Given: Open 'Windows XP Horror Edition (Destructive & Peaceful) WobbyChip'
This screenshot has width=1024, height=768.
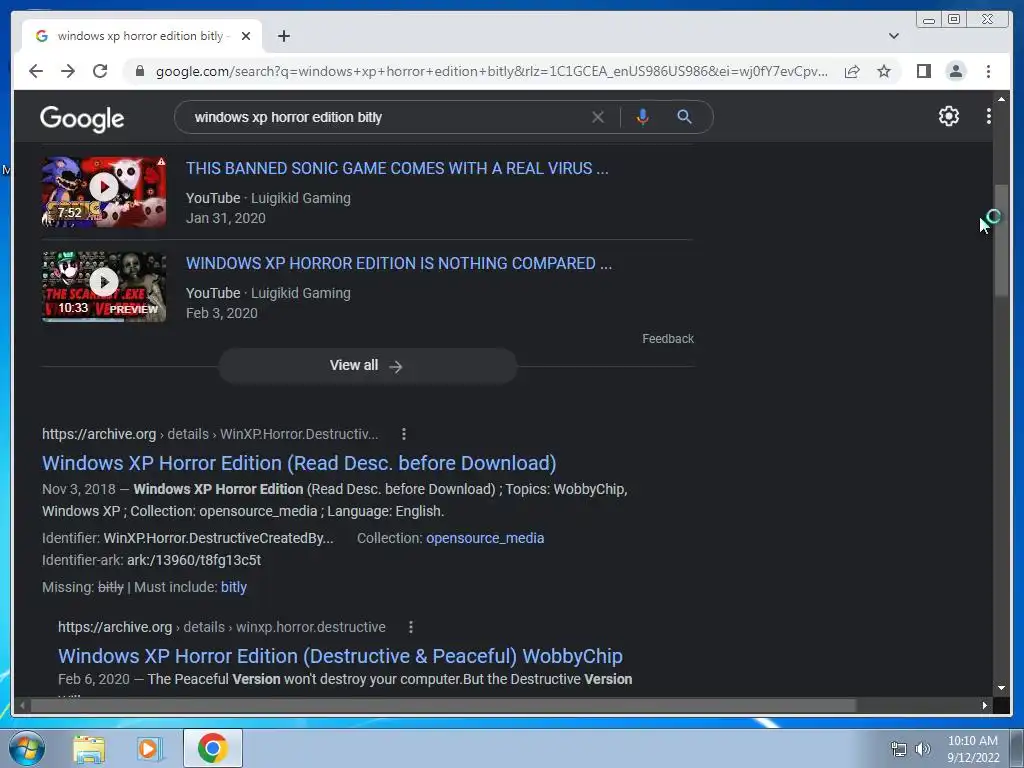Looking at the screenshot, I should (340, 656).
